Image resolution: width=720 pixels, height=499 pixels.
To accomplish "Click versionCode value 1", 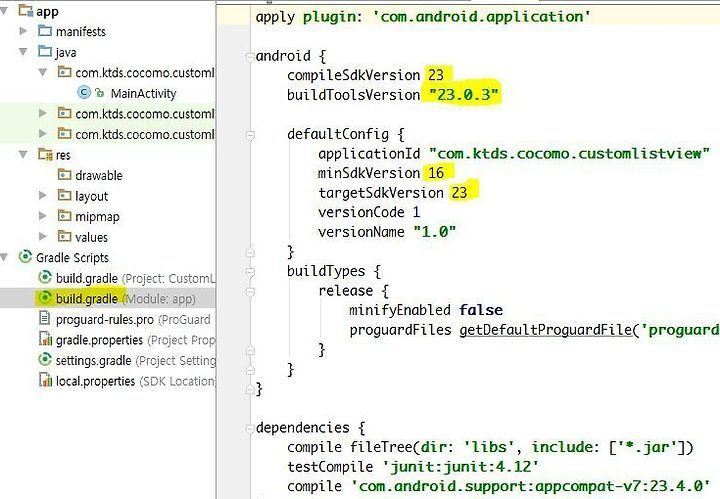I will [x=416, y=212].
